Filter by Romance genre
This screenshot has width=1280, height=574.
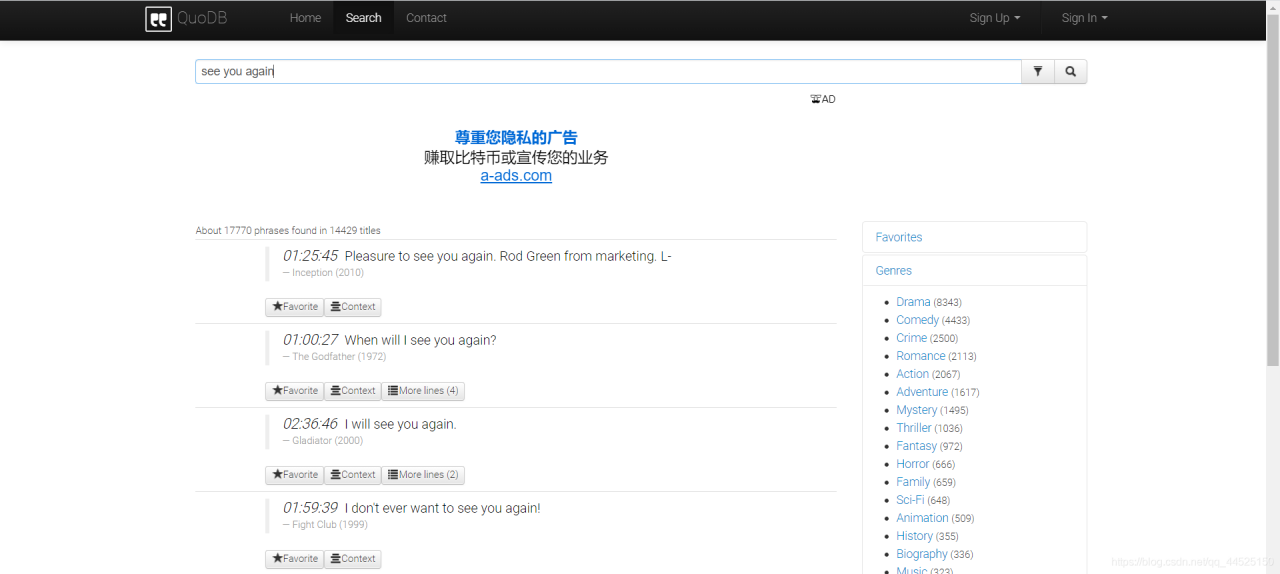(x=920, y=356)
